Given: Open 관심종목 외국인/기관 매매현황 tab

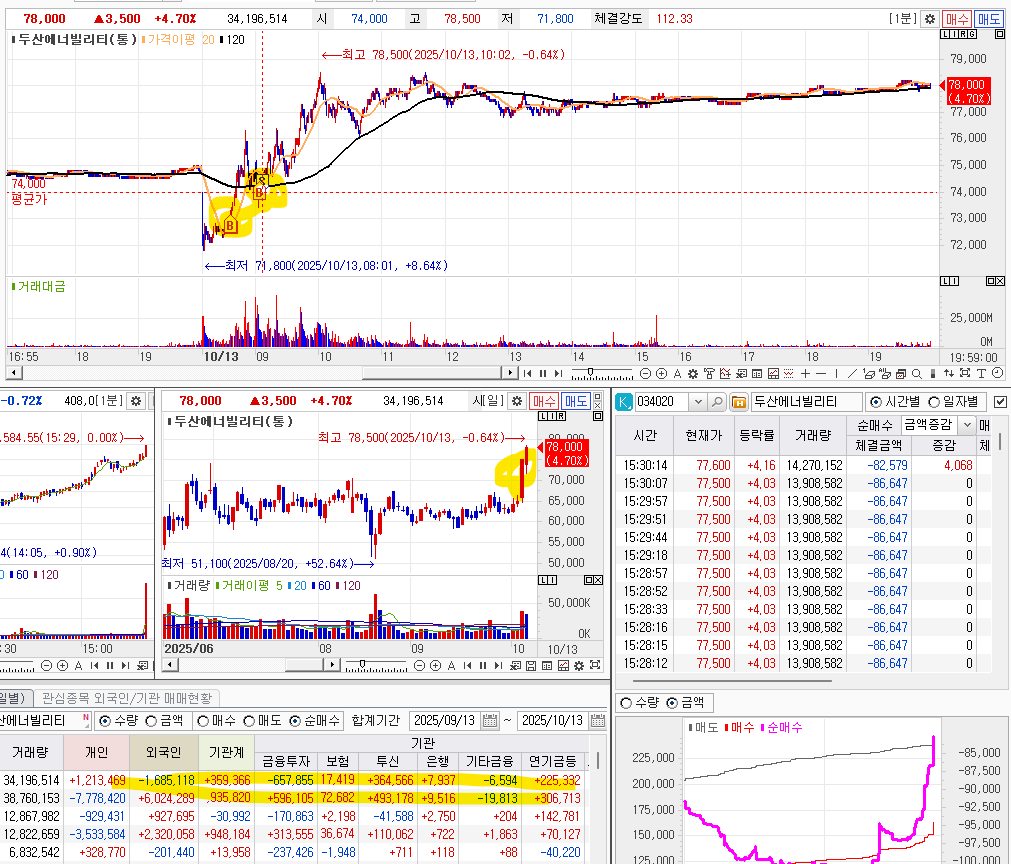Looking at the screenshot, I should click(126, 698).
